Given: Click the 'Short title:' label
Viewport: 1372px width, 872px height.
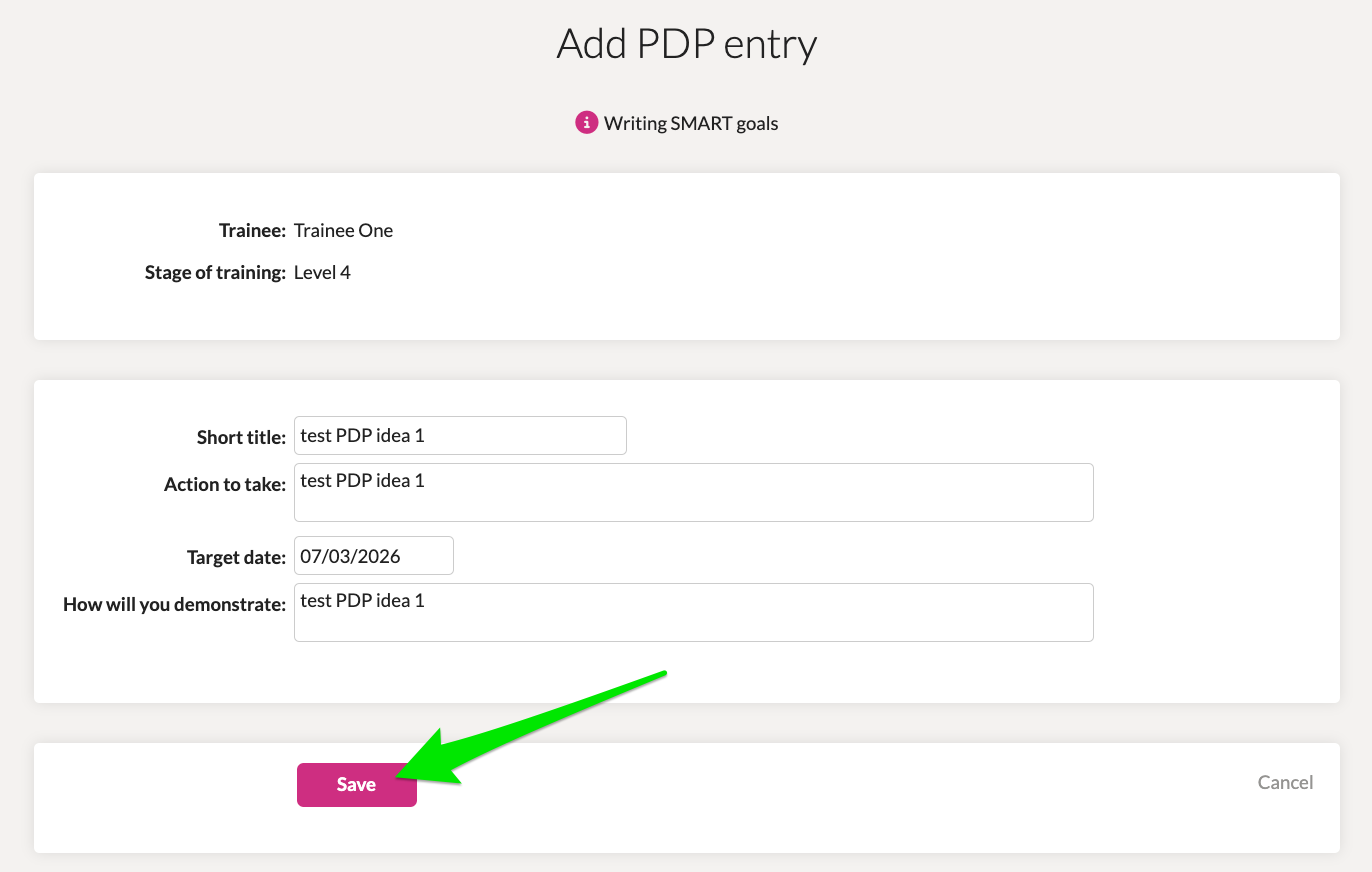Looking at the screenshot, I should pos(241,437).
